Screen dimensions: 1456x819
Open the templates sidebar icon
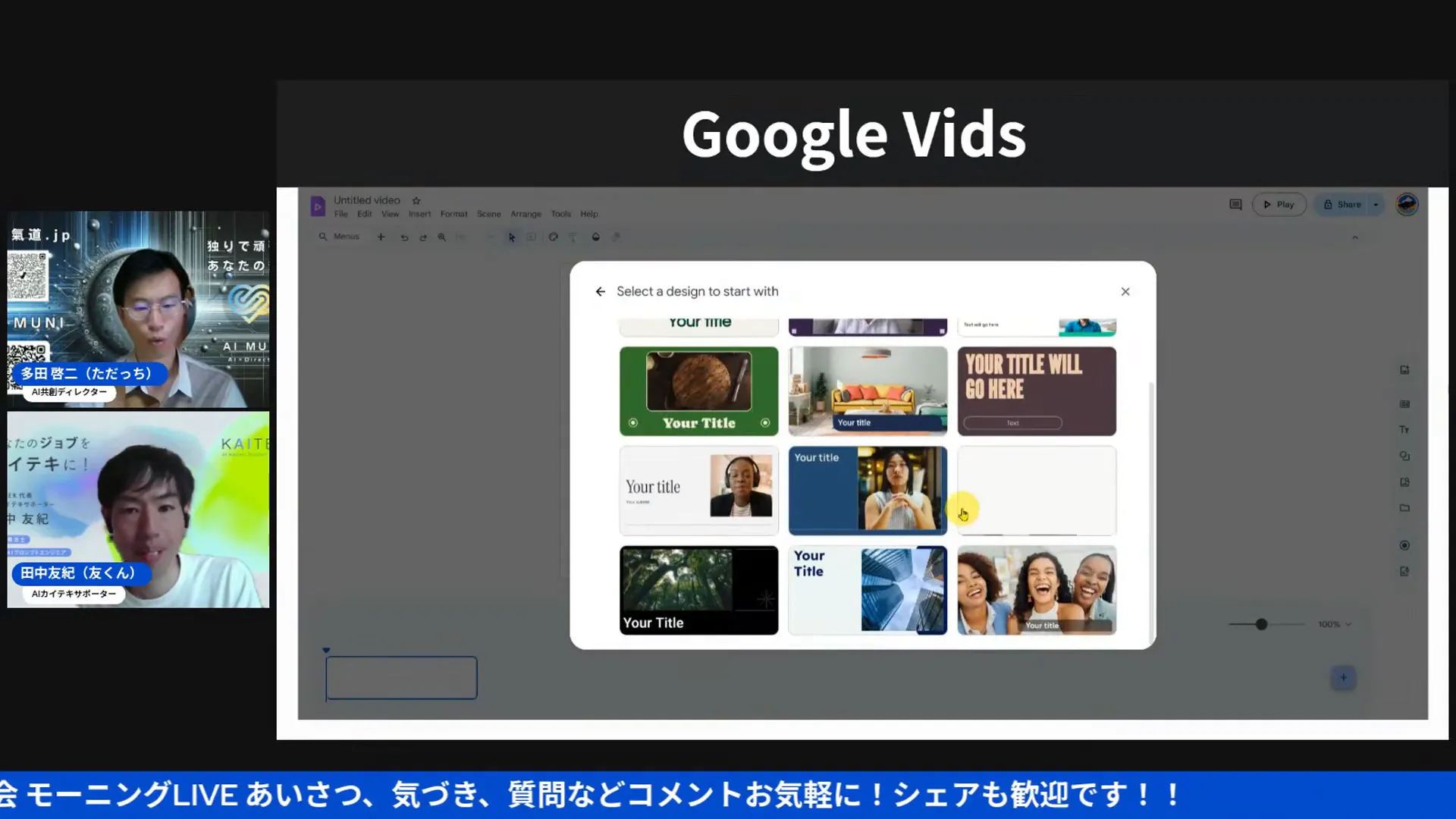point(1404,404)
